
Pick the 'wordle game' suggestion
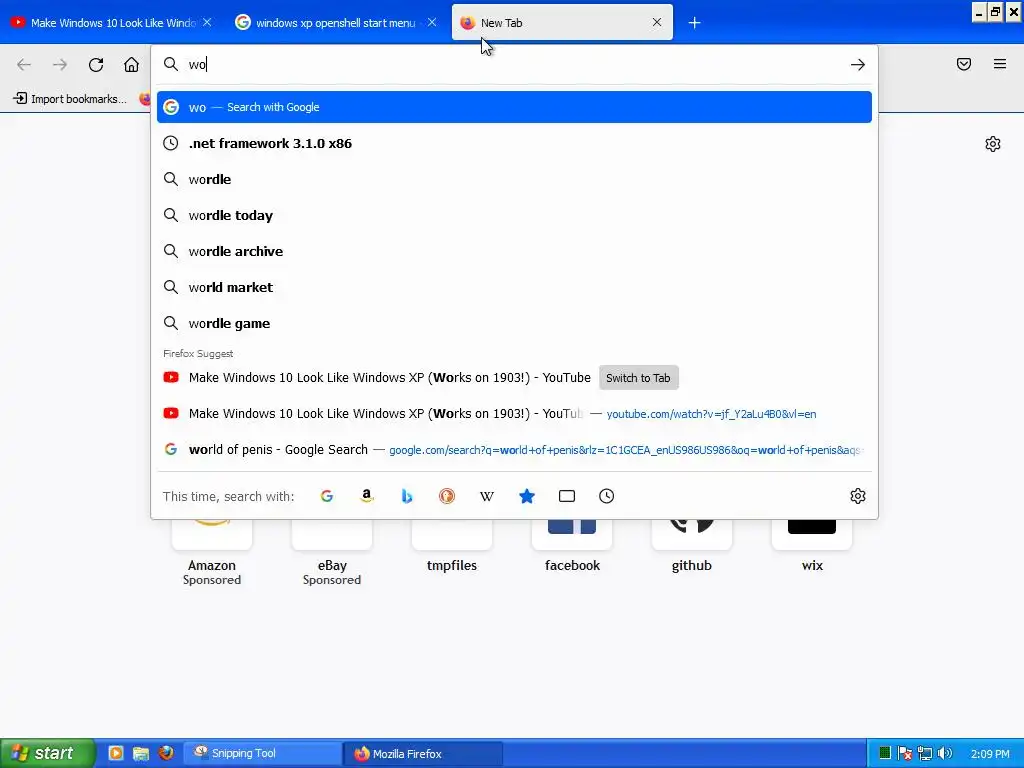tap(514, 323)
